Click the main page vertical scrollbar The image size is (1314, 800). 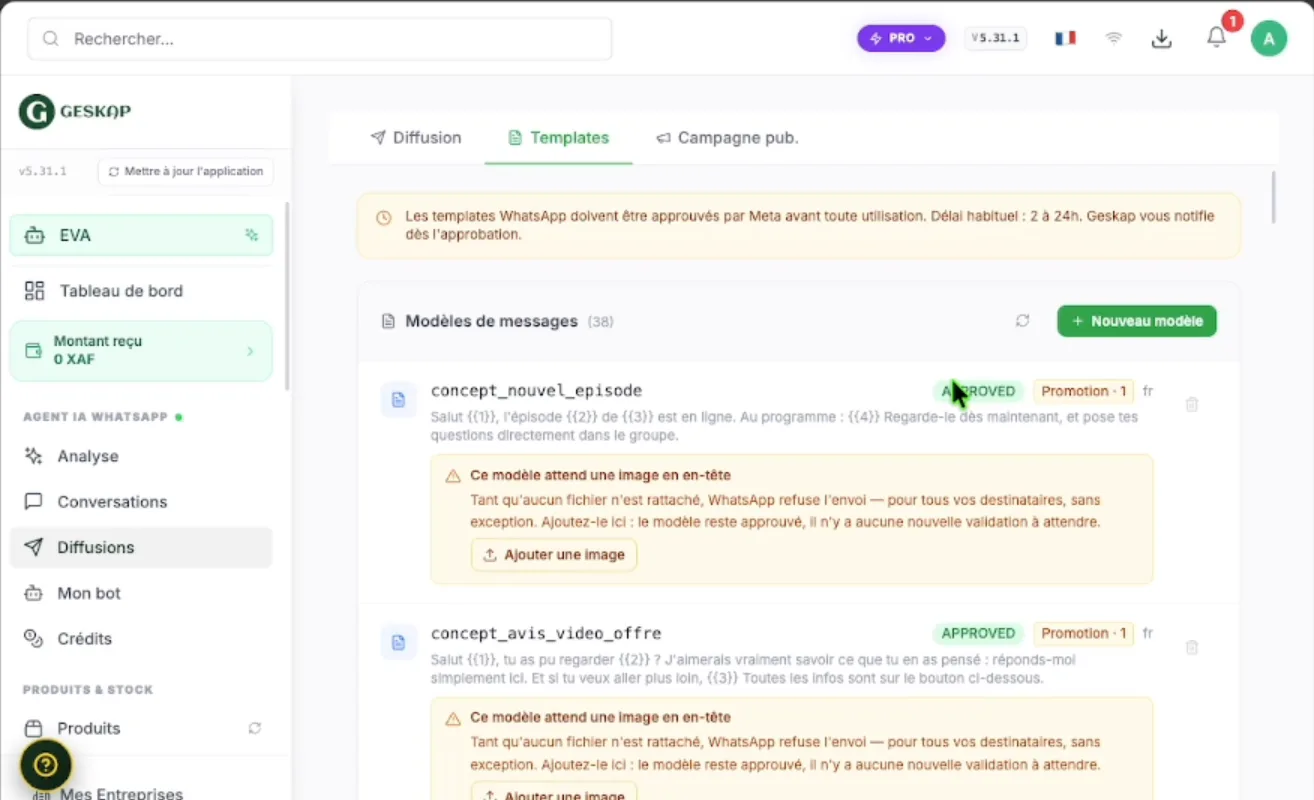tap(1273, 197)
